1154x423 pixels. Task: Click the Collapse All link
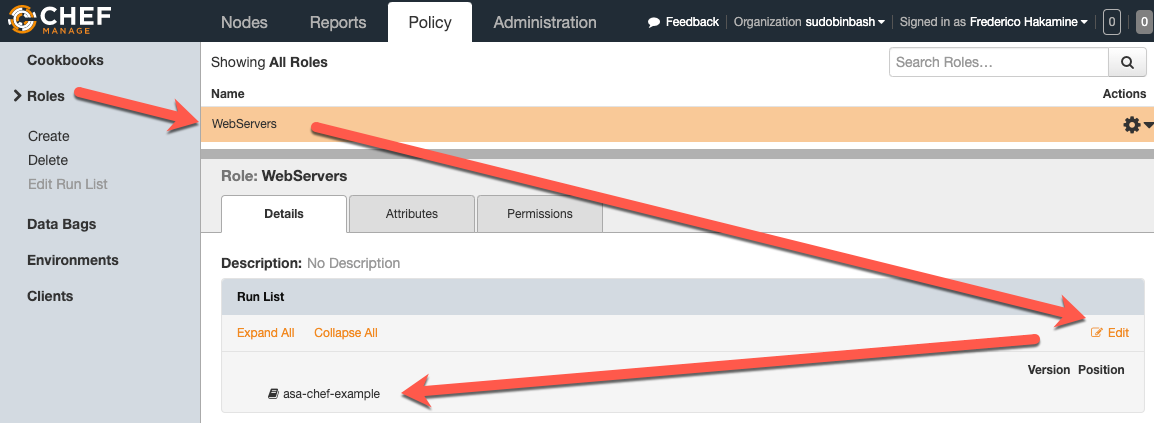pyautogui.click(x=346, y=333)
